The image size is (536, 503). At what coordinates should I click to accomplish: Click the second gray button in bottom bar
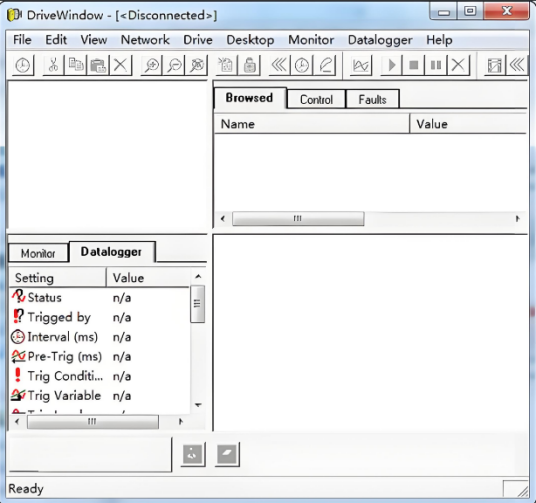point(227,454)
